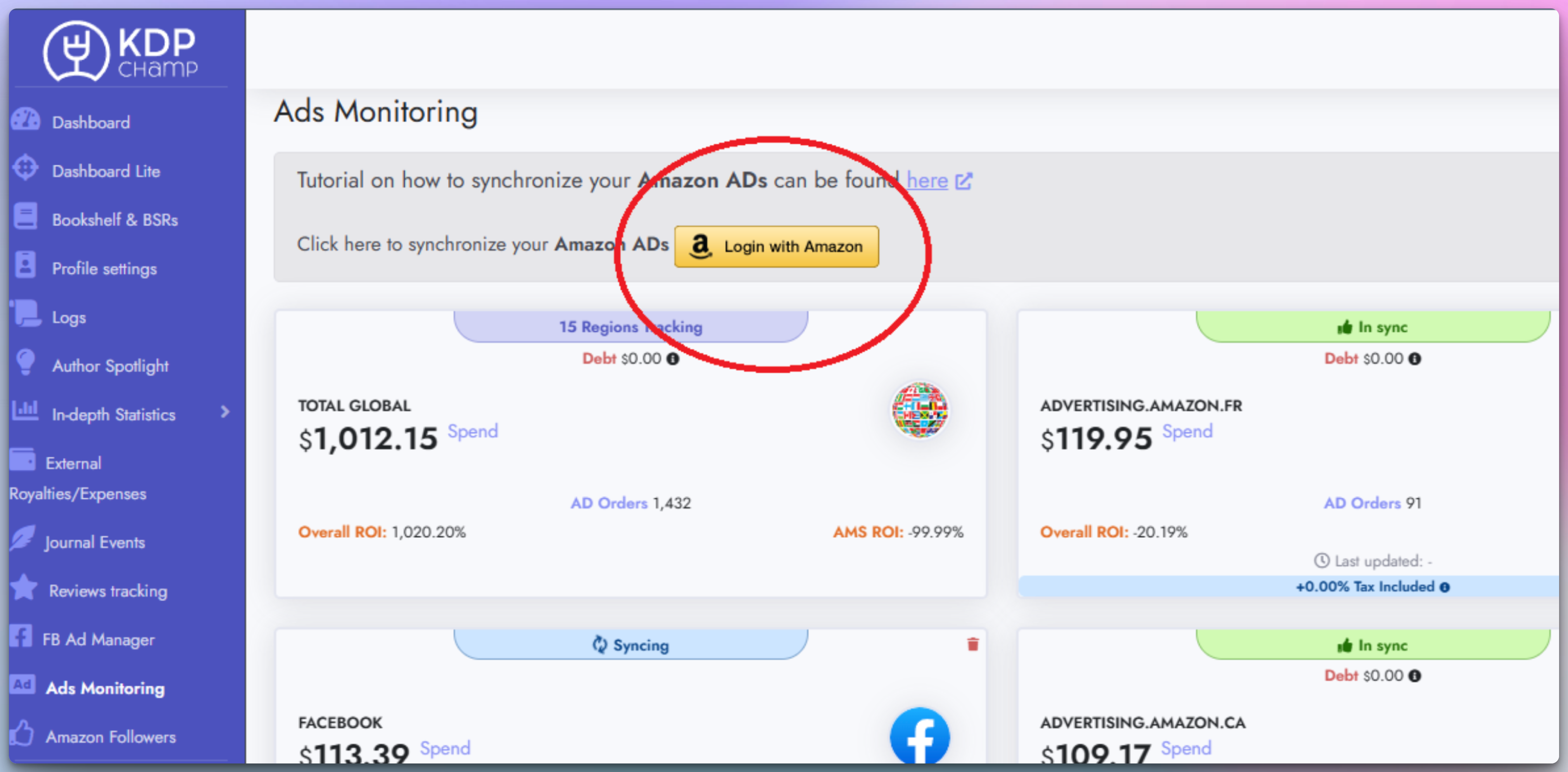Click AMS ROI -99.99% text
This screenshot has width=1568, height=772.
(x=898, y=533)
